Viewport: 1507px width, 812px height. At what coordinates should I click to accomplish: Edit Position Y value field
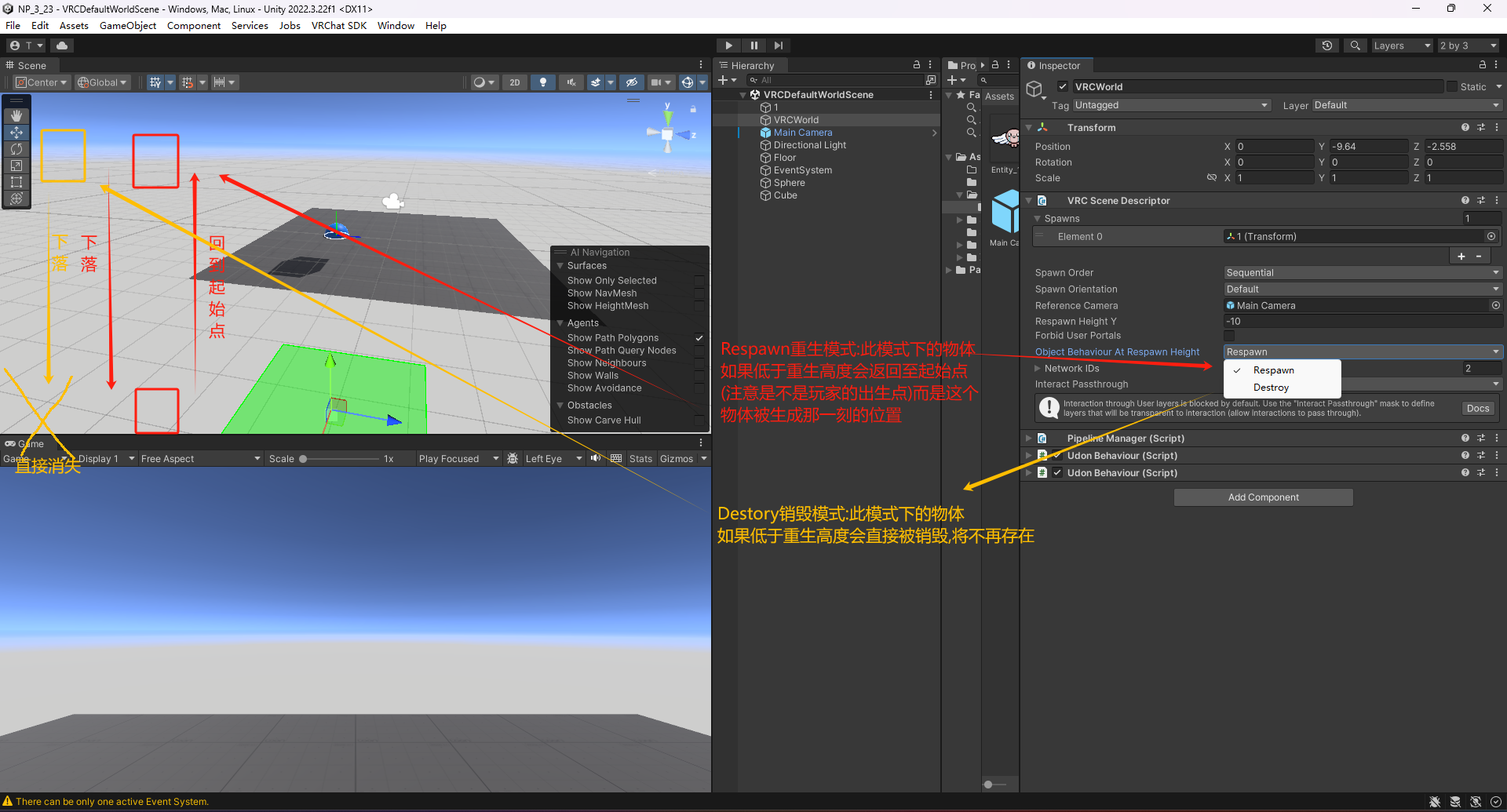click(1369, 147)
